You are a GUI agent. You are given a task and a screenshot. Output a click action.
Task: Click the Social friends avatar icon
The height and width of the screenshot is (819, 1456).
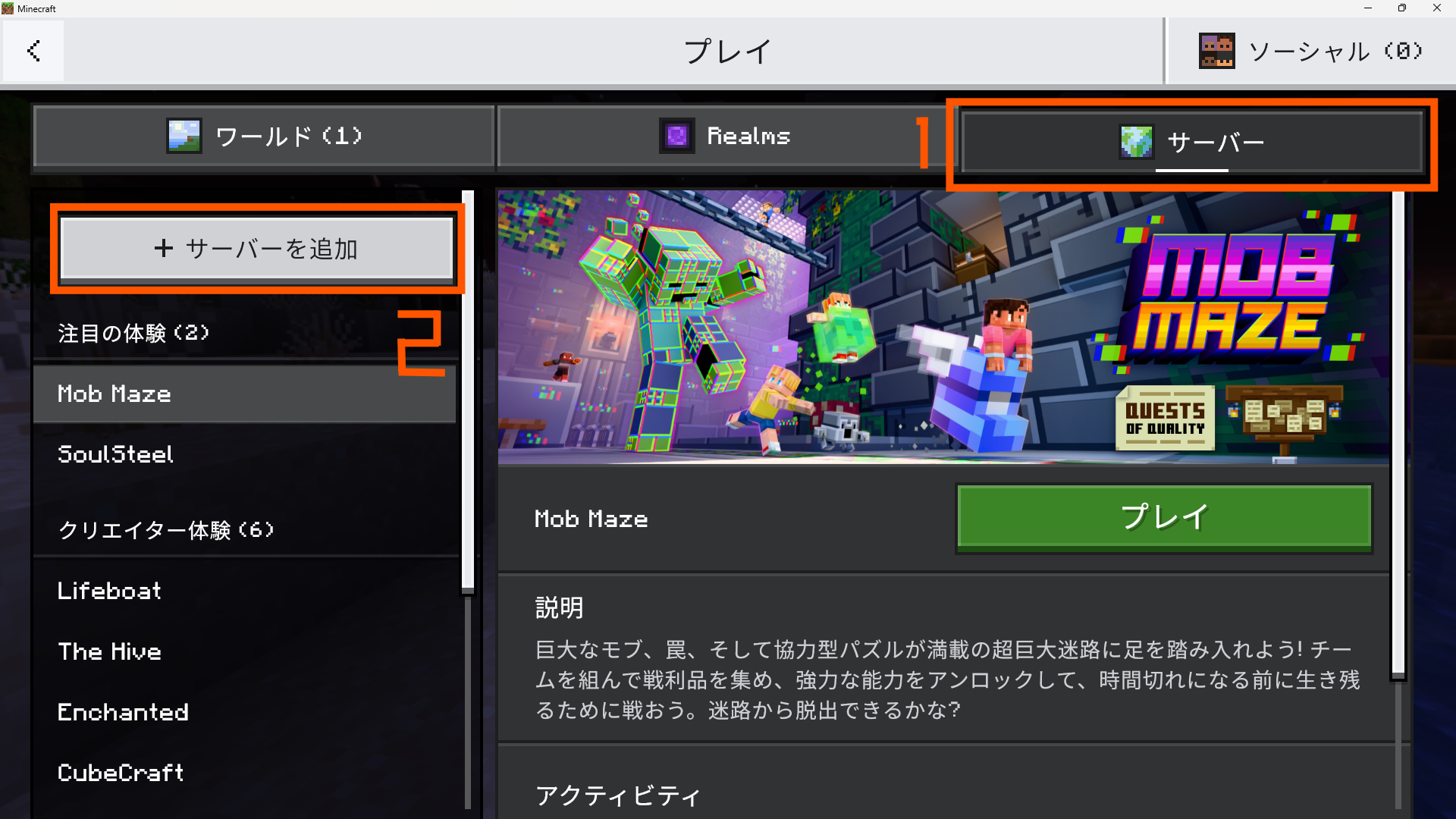click(1216, 51)
